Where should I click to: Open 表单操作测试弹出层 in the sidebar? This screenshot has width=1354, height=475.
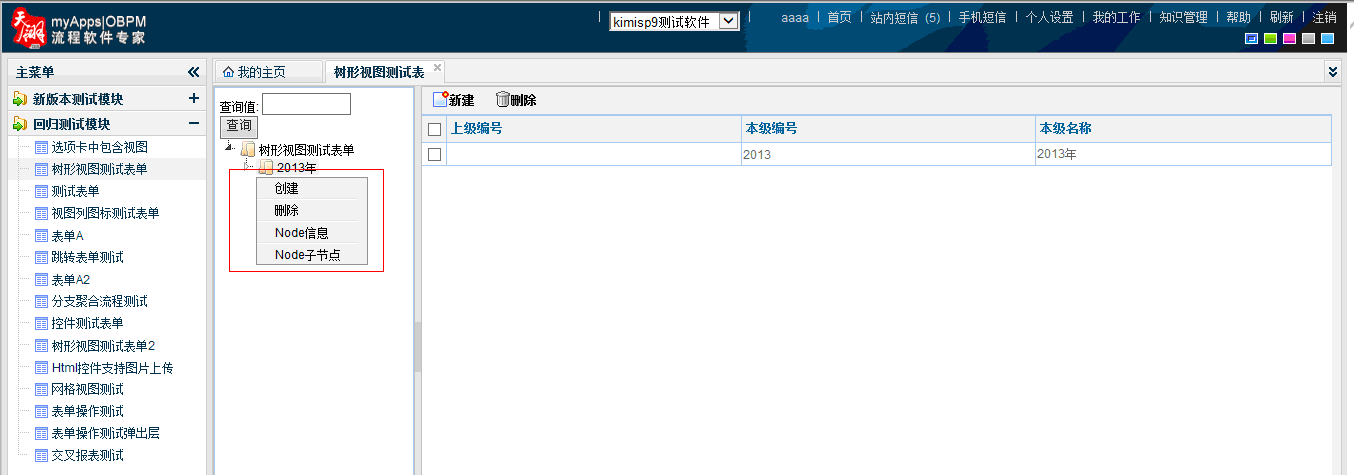coord(105,433)
